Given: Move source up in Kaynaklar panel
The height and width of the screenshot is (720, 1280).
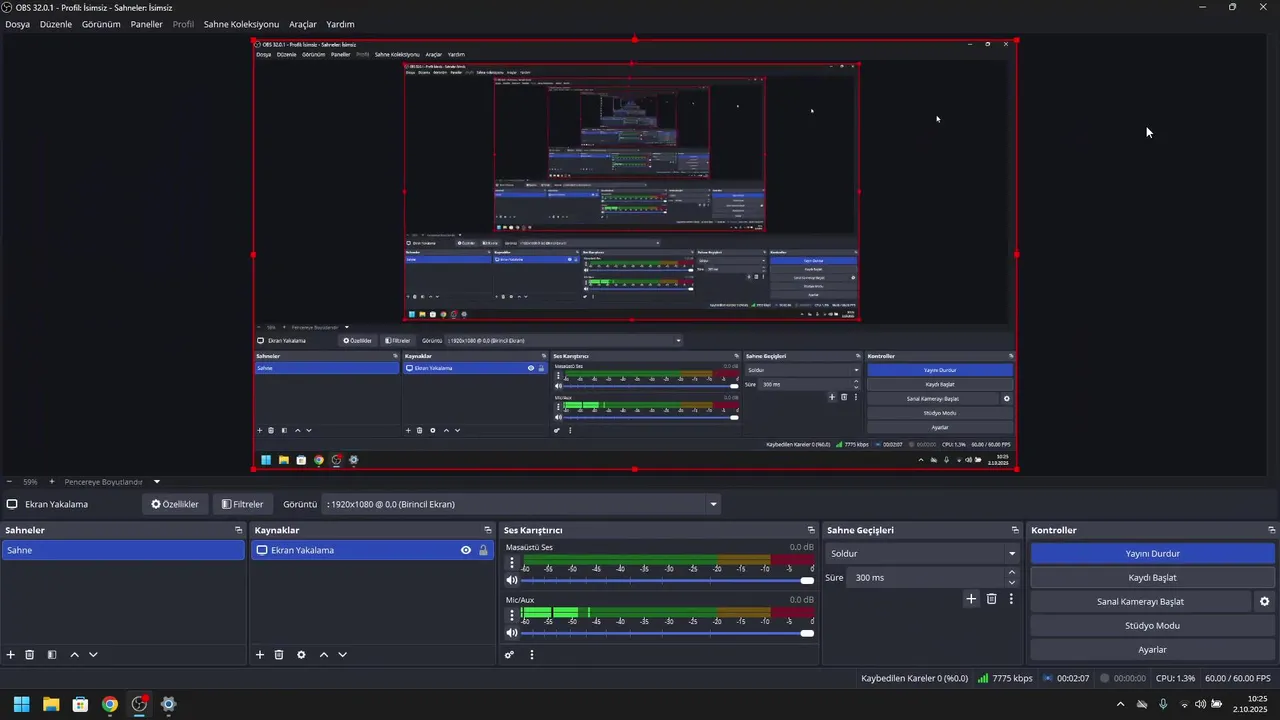Looking at the screenshot, I should pyautogui.click(x=323, y=655).
